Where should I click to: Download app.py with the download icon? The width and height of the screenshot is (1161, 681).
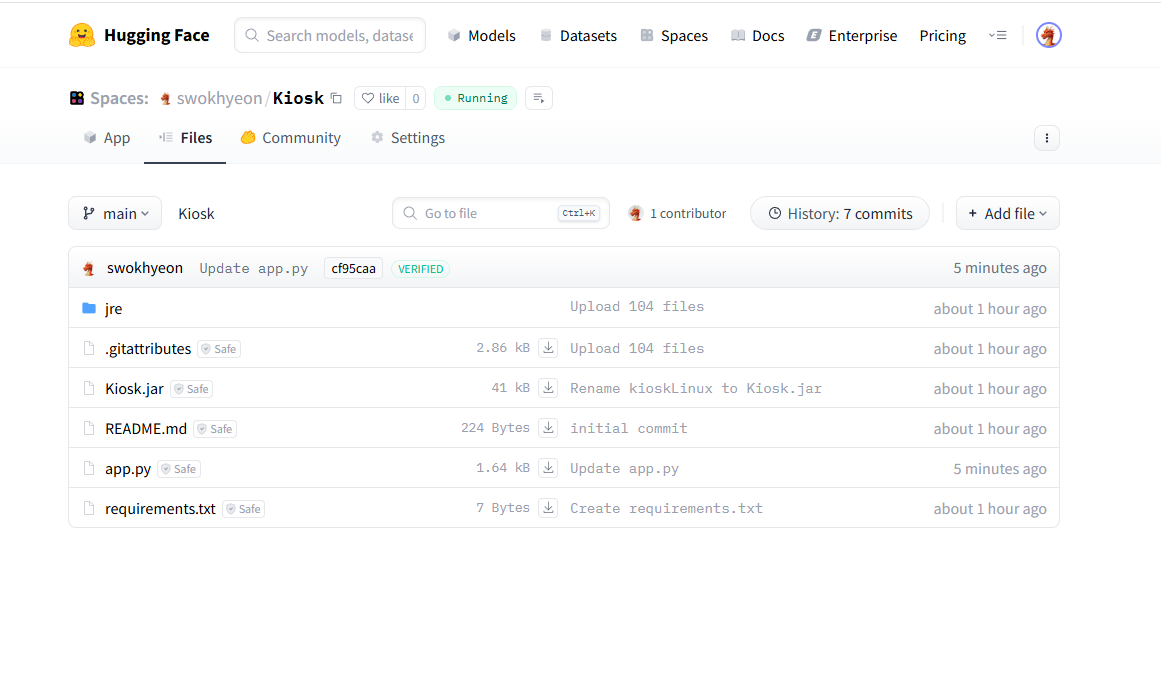(548, 467)
